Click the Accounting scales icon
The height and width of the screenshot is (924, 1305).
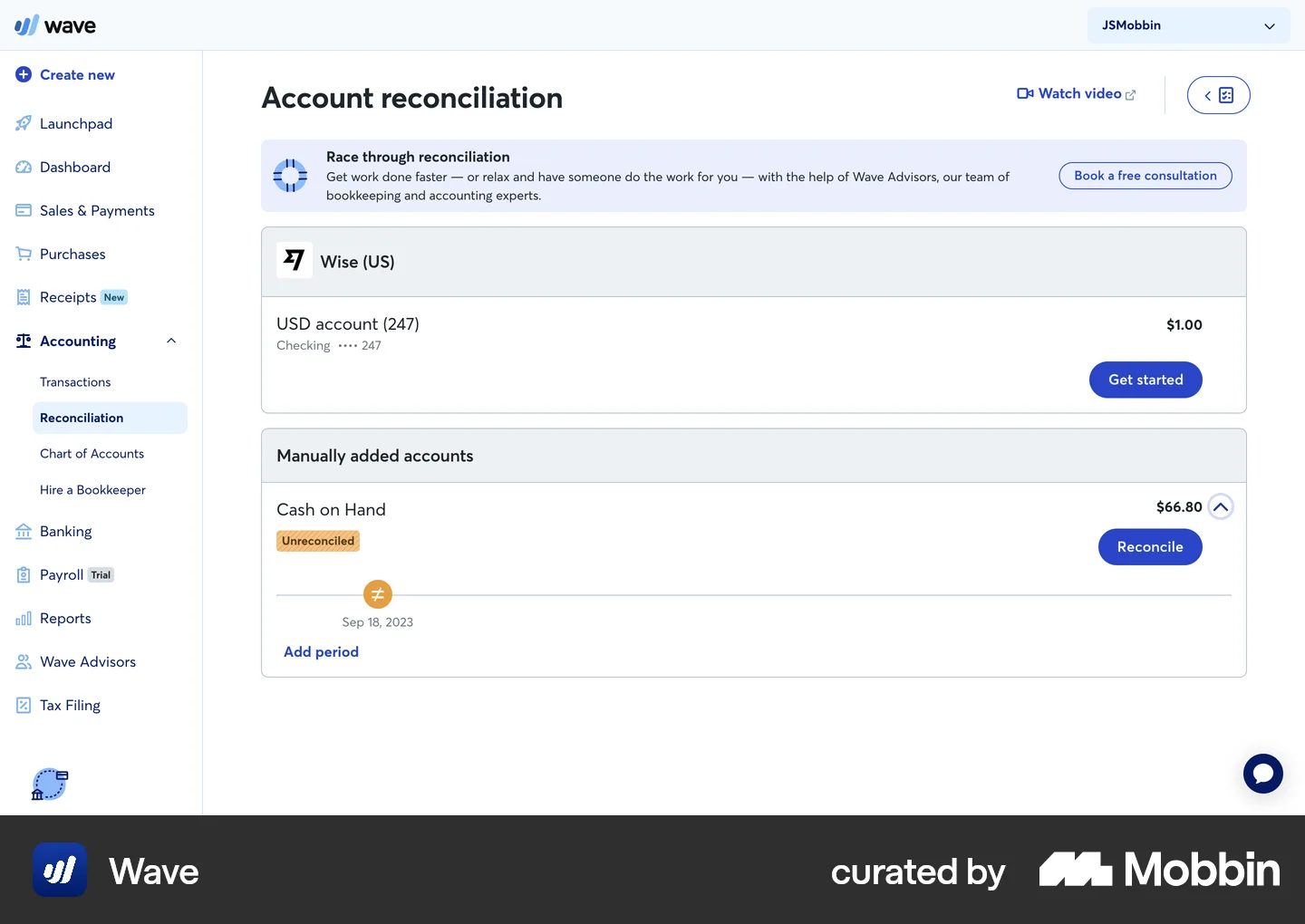click(x=24, y=341)
